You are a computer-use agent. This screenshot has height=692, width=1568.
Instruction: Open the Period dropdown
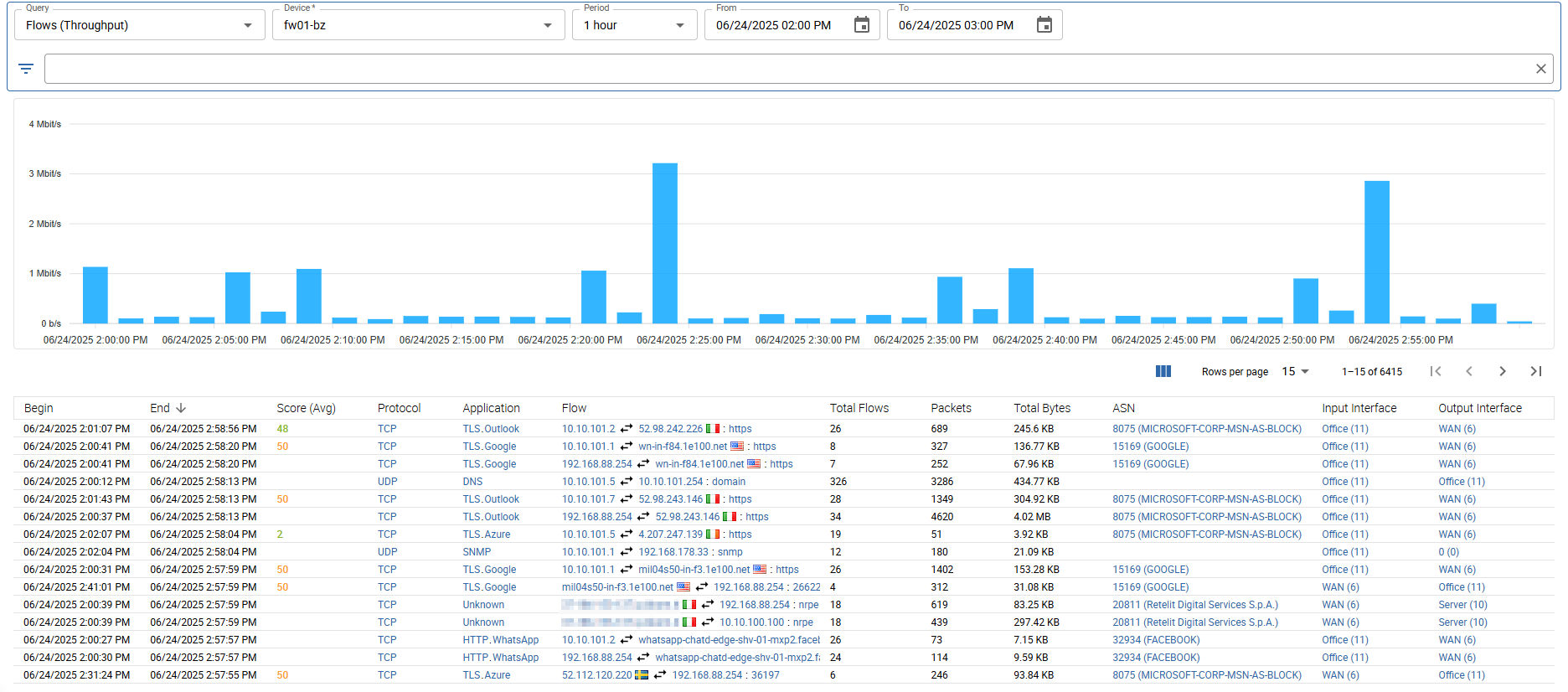click(x=635, y=25)
